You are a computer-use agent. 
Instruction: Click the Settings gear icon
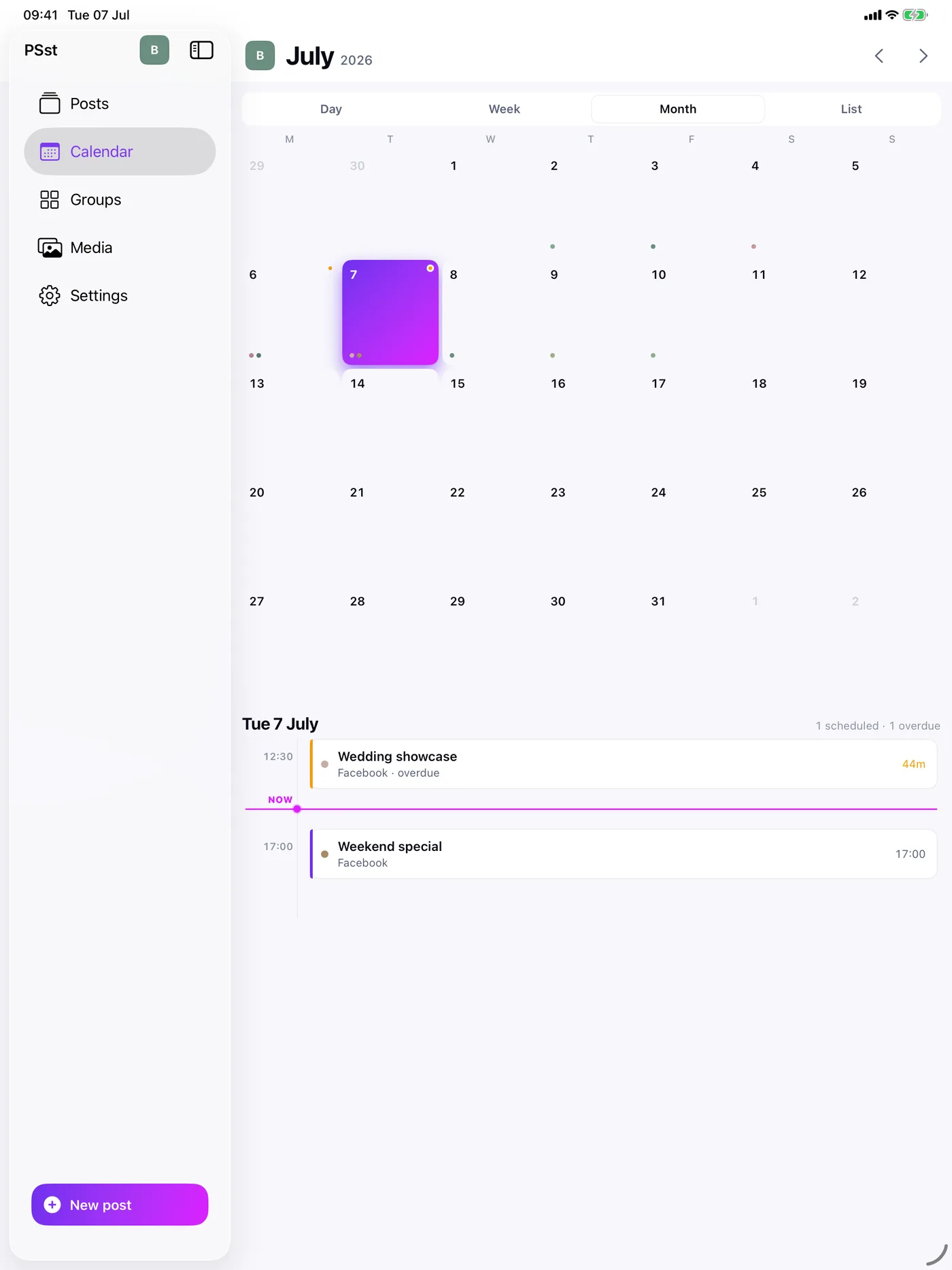(x=50, y=295)
